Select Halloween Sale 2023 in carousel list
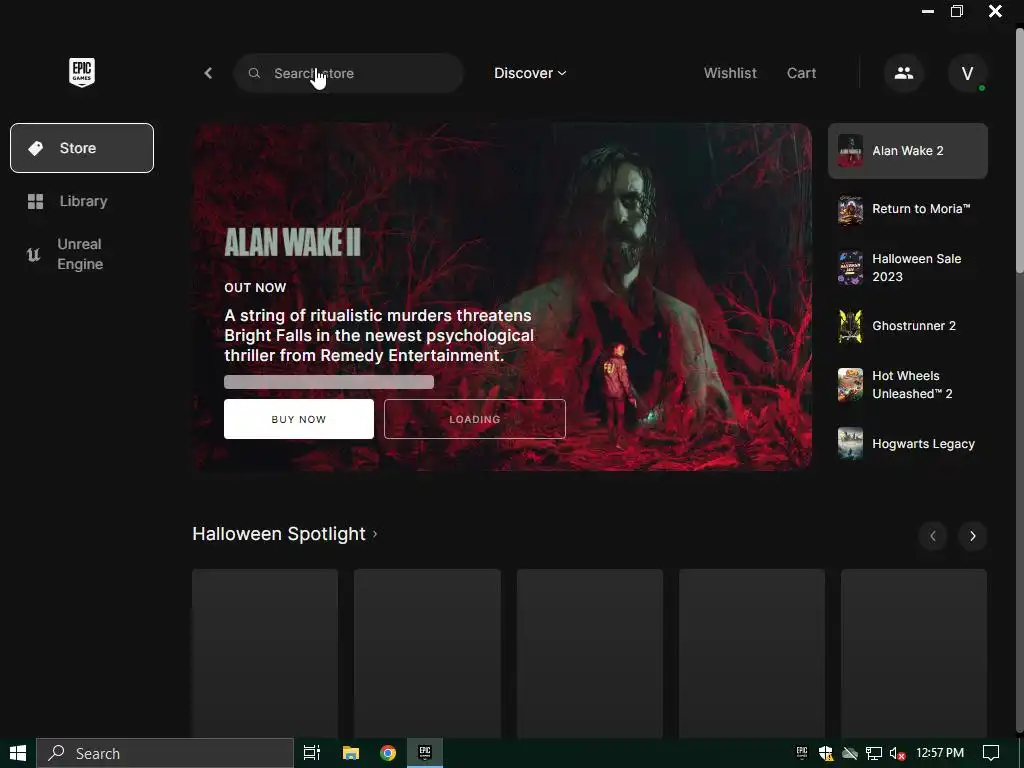 click(x=908, y=268)
